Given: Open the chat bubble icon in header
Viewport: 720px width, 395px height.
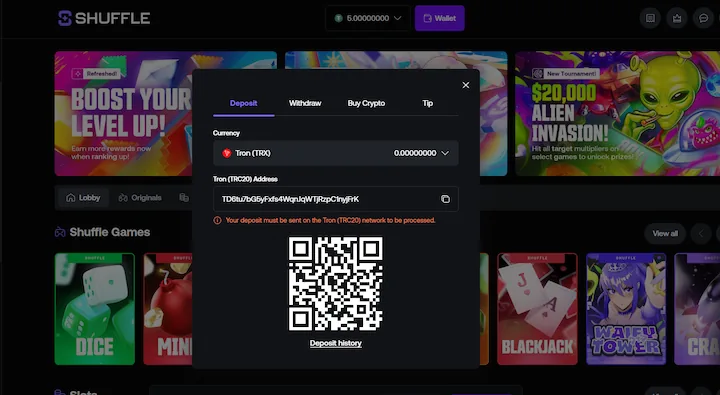Looking at the screenshot, I should point(703,18).
